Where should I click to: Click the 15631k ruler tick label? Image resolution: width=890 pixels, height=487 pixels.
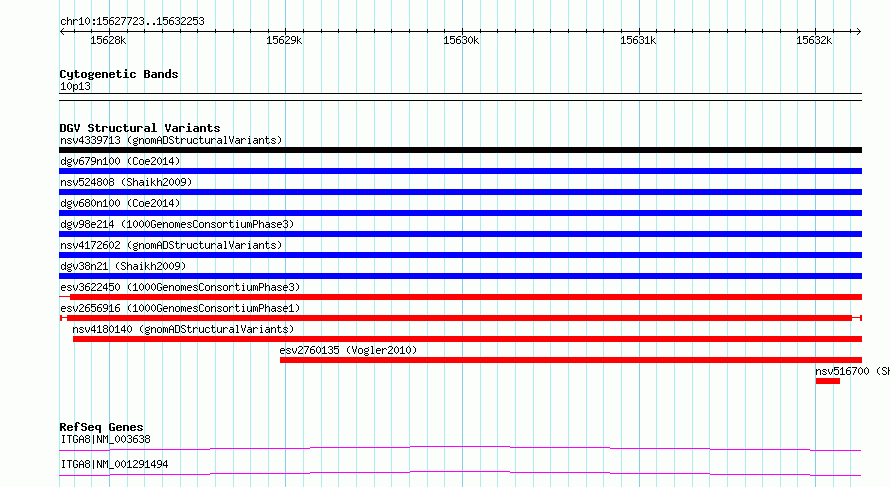(x=638, y=40)
